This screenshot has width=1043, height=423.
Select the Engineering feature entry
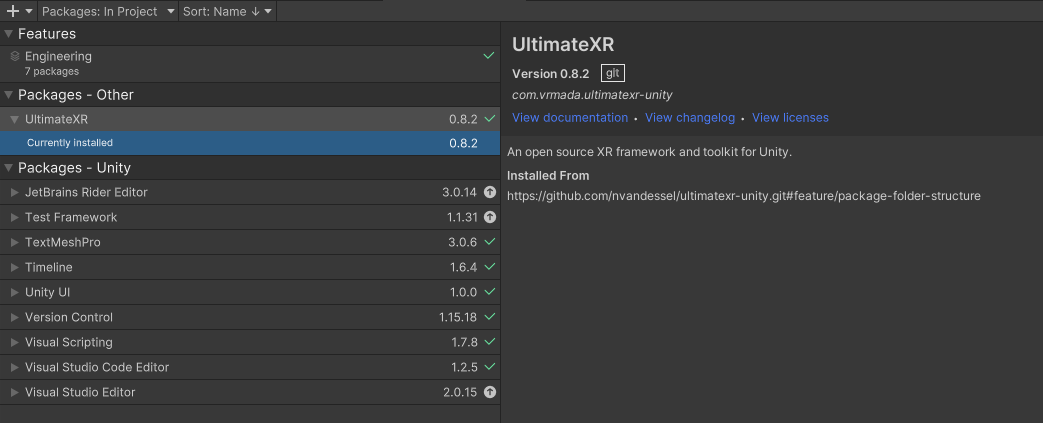(250, 63)
